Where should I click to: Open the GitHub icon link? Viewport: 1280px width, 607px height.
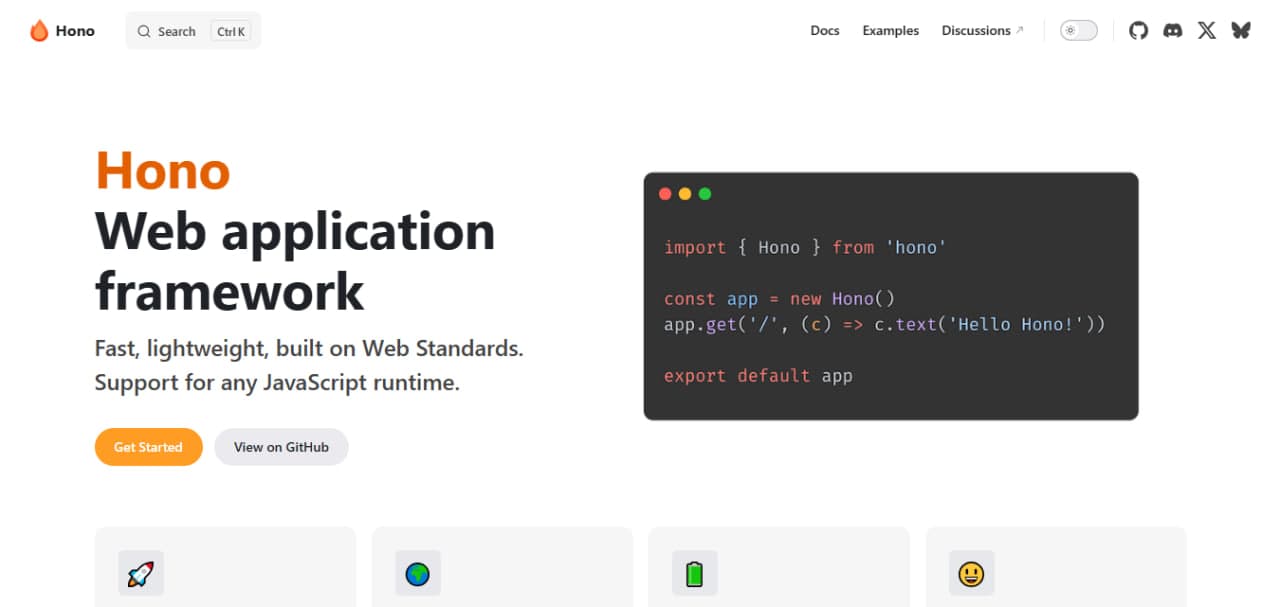tap(1138, 31)
